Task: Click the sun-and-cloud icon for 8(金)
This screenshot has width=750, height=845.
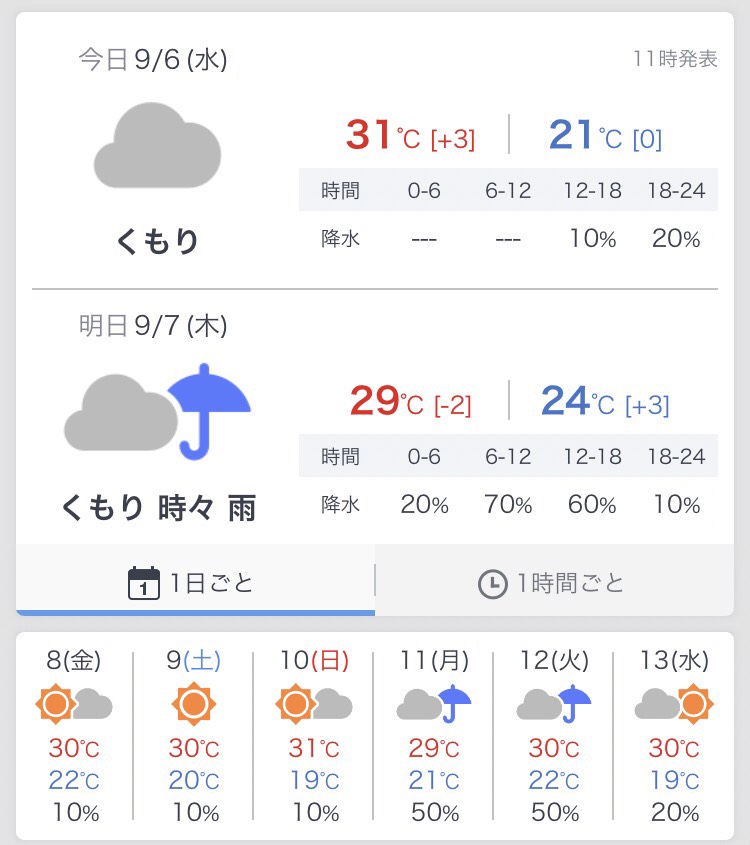Action: coord(74,705)
